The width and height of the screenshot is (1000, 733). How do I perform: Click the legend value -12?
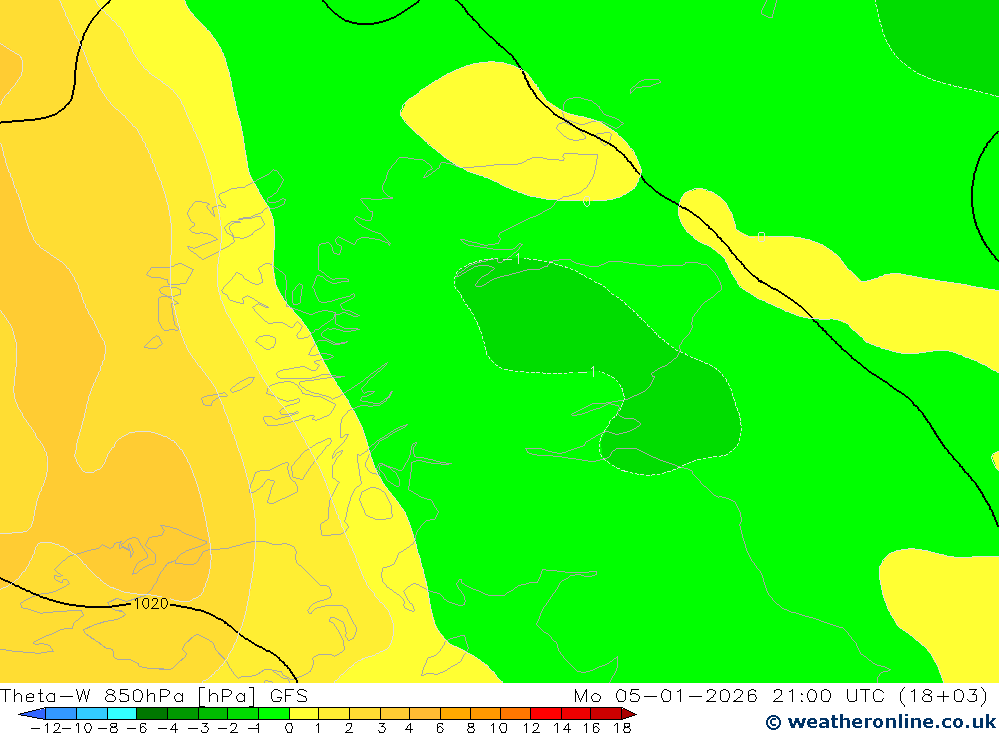click(x=45, y=728)
